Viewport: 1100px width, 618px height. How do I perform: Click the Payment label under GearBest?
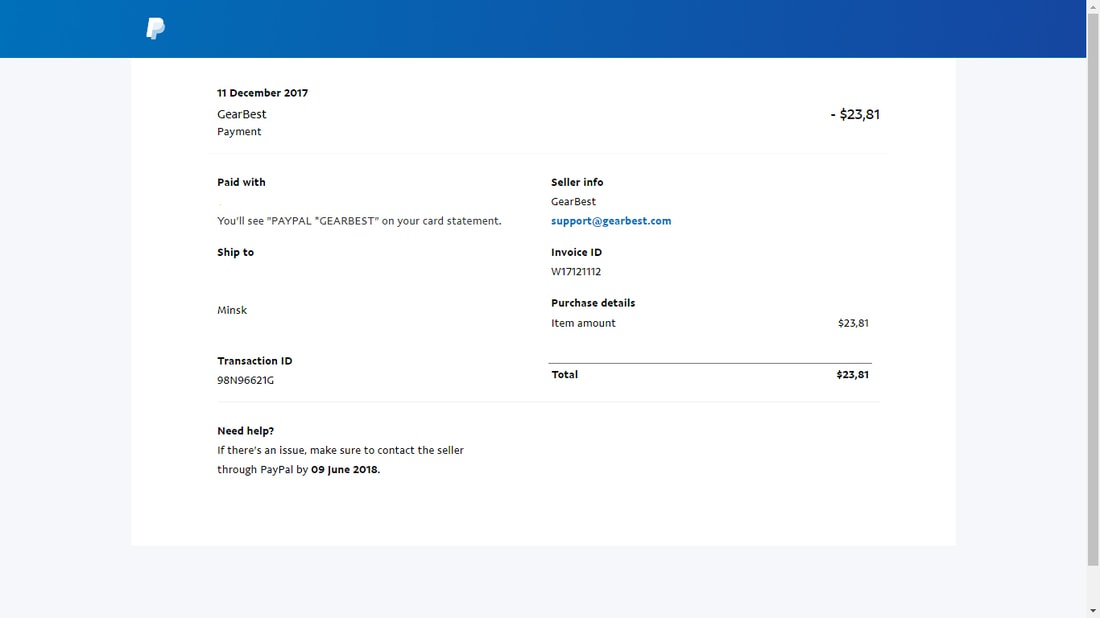(239, 132)
